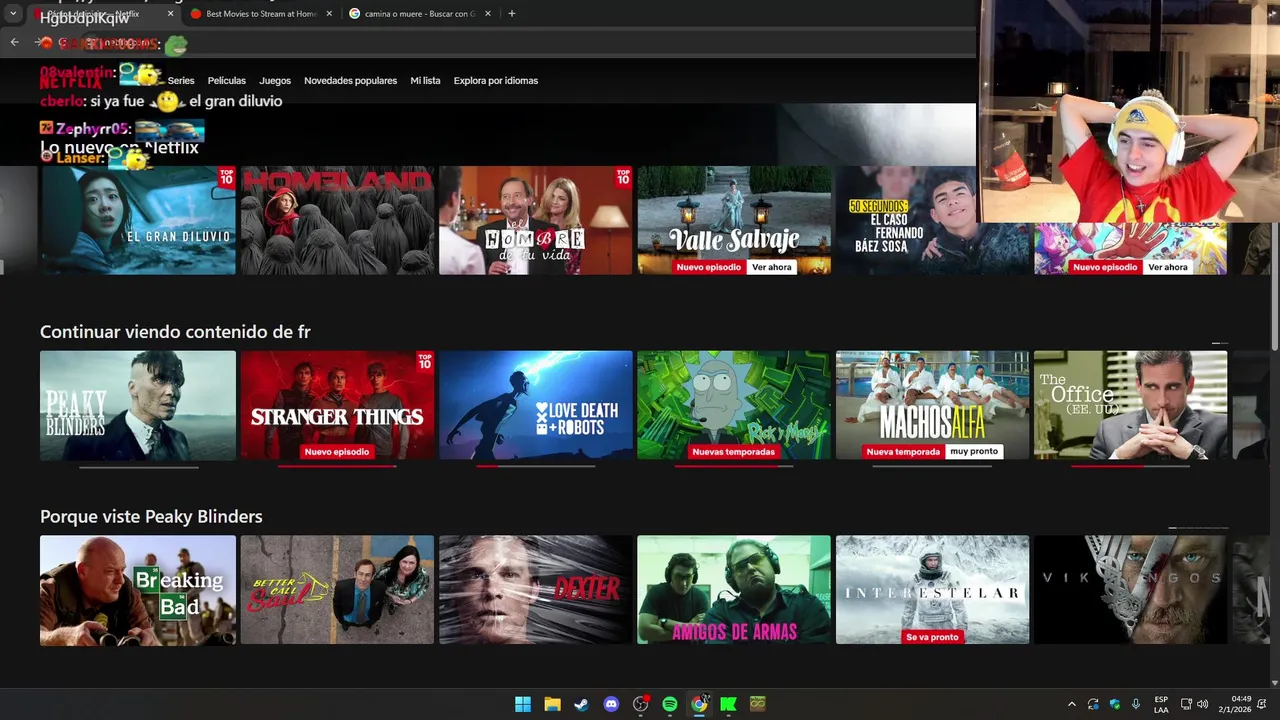
Task: Go back with the browser back arrow
Action: [14, 42]
